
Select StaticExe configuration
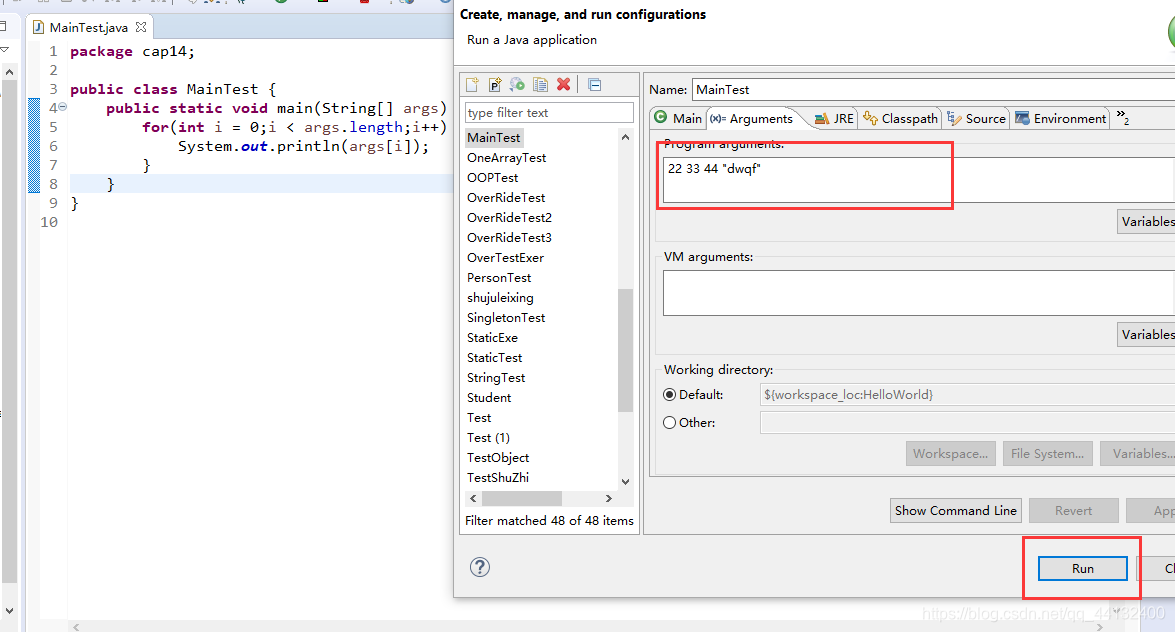pyautogui.click(x=492, y=337)
